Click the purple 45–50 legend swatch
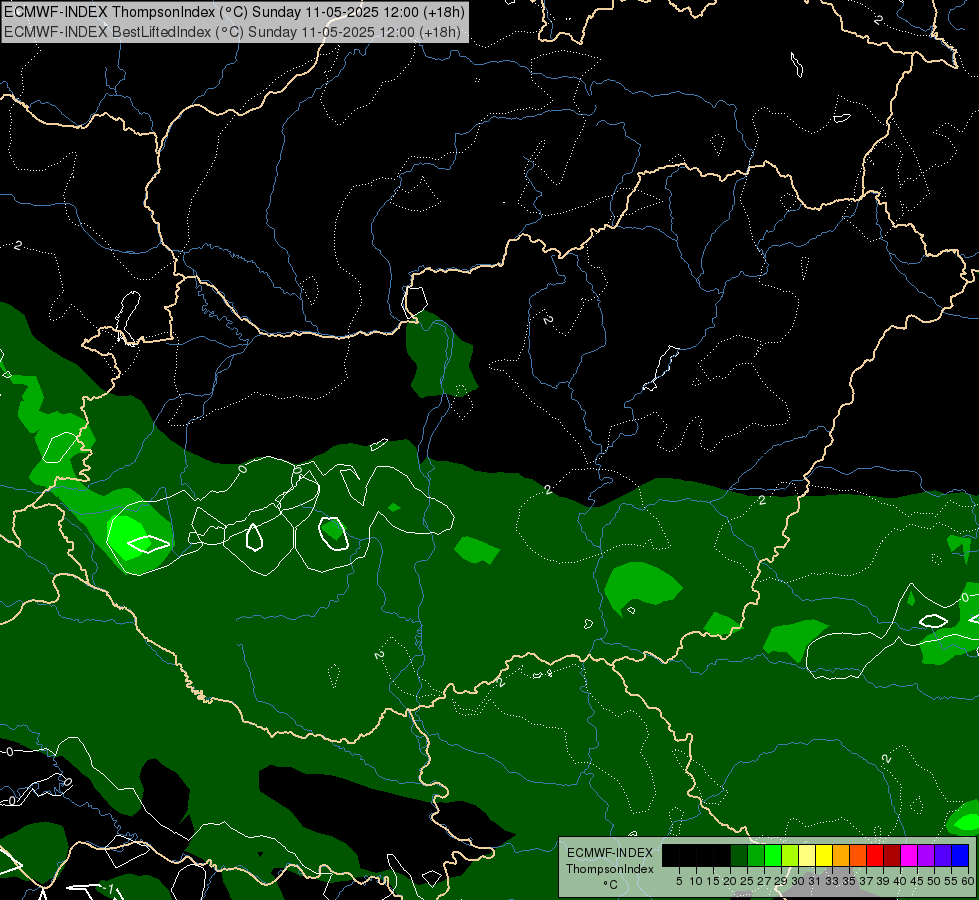Viewport: 979px width, 900px height. click(x=926, y=855)
